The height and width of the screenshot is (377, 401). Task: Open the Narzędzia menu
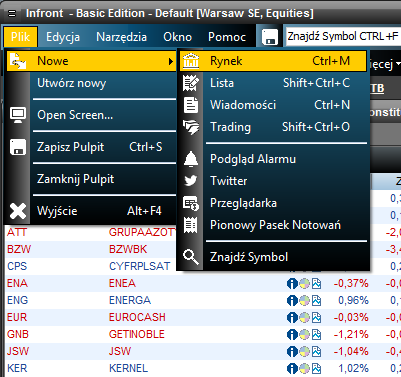(x=121, y=37)
